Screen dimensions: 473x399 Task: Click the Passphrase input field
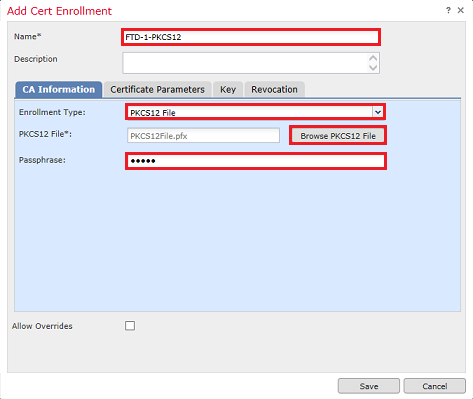tap(256, 161)
